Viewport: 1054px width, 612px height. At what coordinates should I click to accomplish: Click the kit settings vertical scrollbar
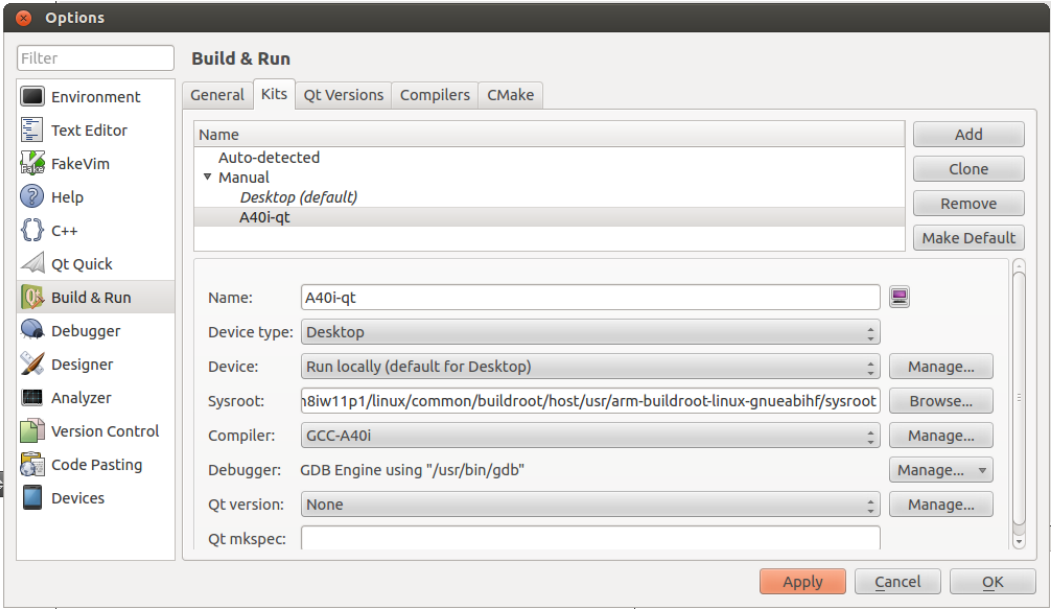point(1019,400)
